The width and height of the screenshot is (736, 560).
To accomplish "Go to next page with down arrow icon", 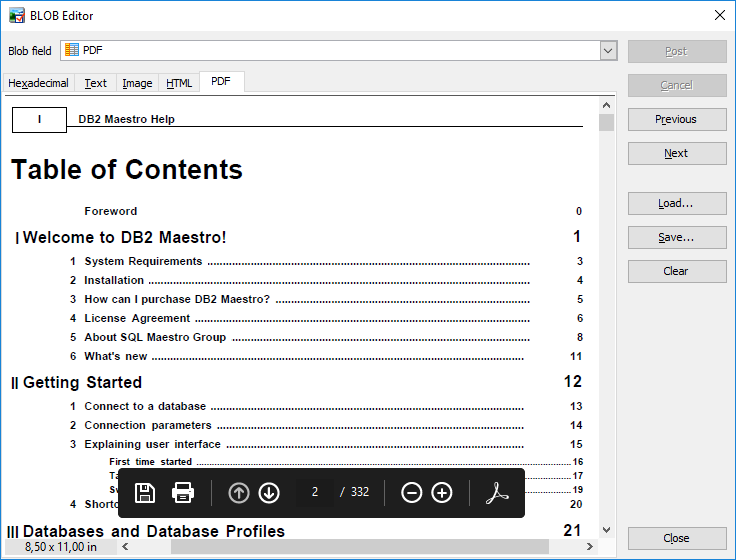I will (x=269, y=493).
